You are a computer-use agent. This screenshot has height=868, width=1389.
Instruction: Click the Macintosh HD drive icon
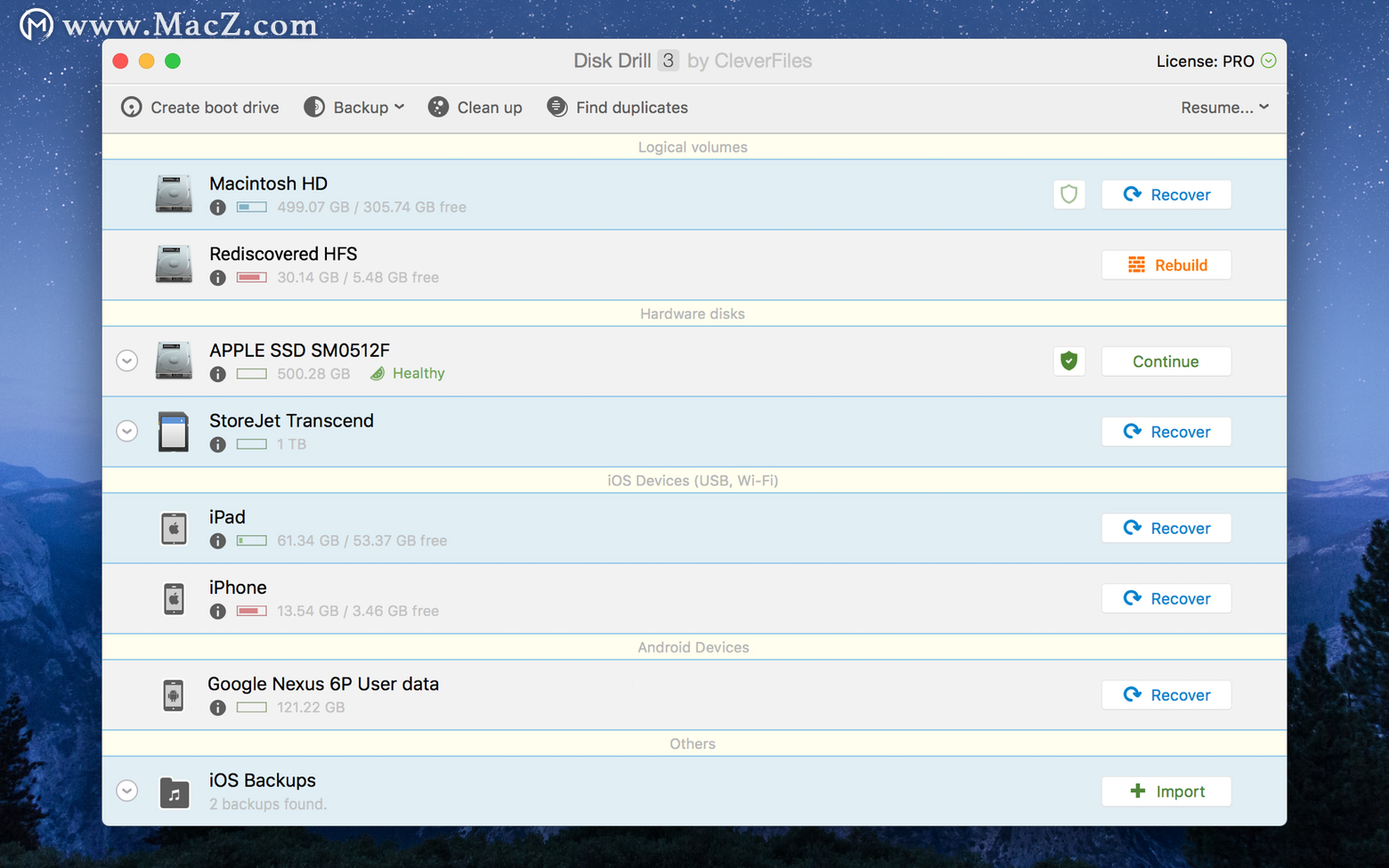[x=174, y=194]
